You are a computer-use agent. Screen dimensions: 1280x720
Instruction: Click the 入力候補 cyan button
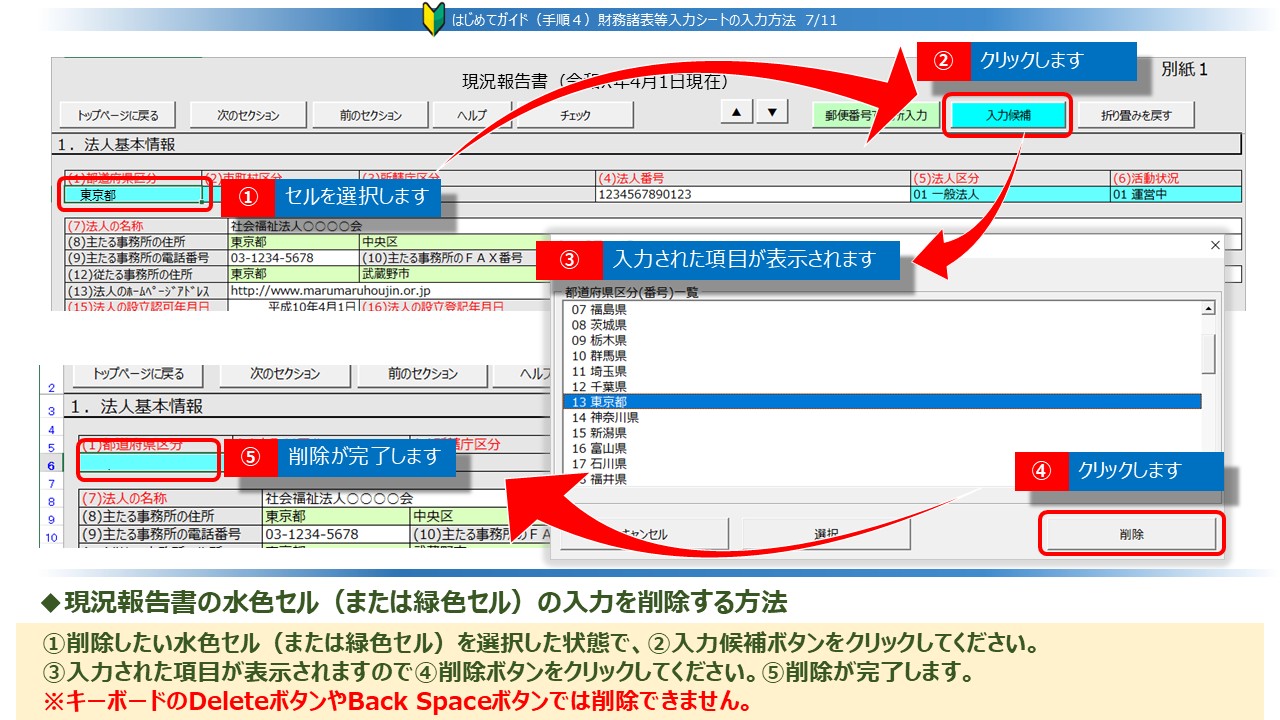click(1008, 115)
